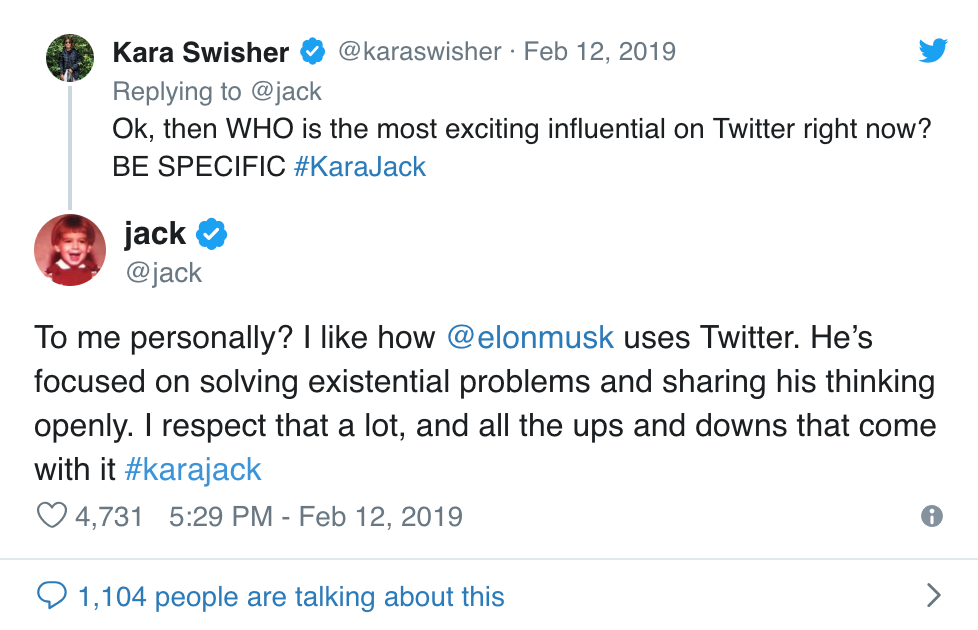The width and height of the screenshot is (978, 630).
Task: Click the #karajack hashtag in jack's reply
Action: pyautogui.click(x=194, y=469)
